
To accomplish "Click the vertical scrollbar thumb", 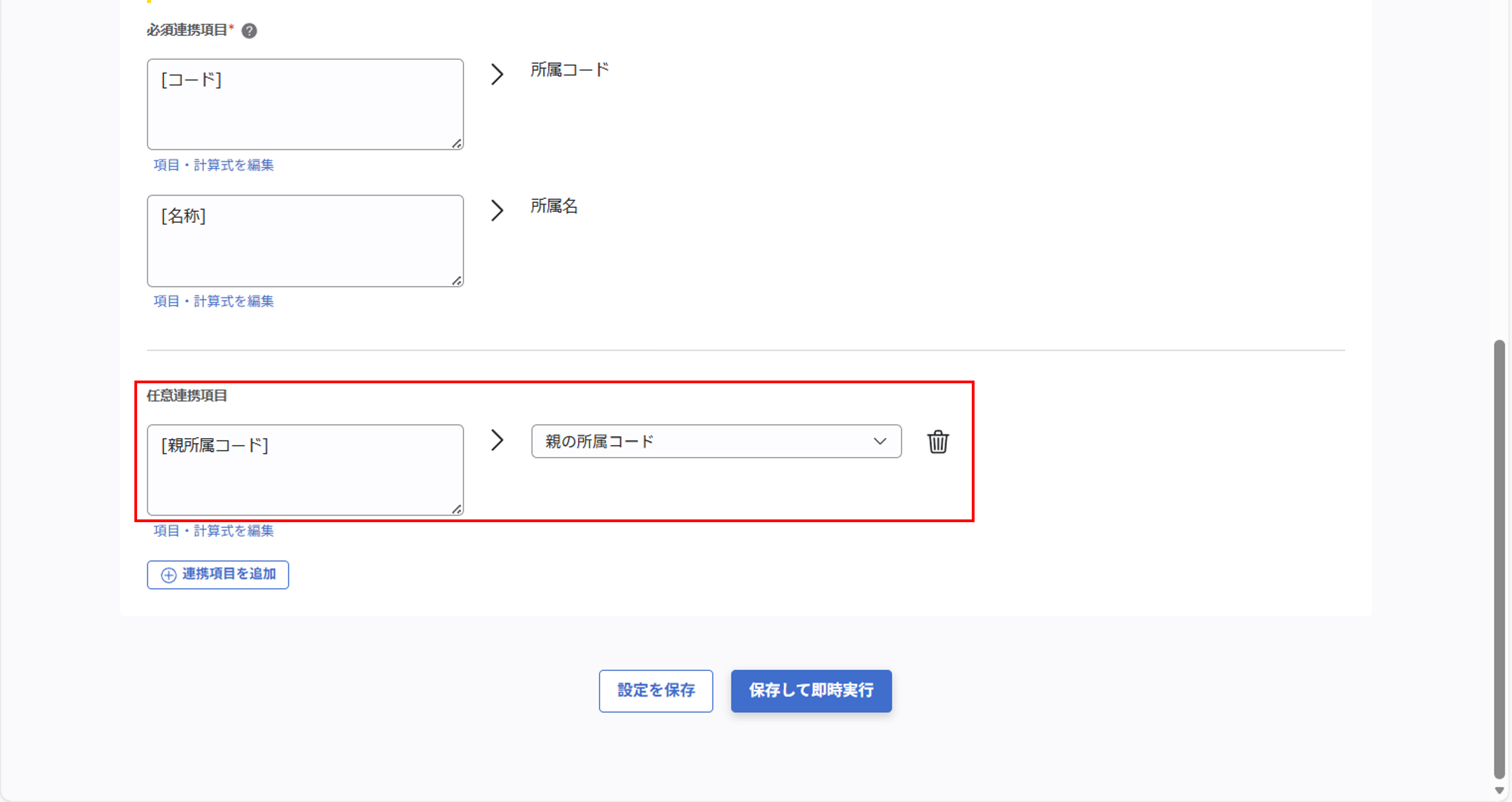I will [x=1499, y=558].
